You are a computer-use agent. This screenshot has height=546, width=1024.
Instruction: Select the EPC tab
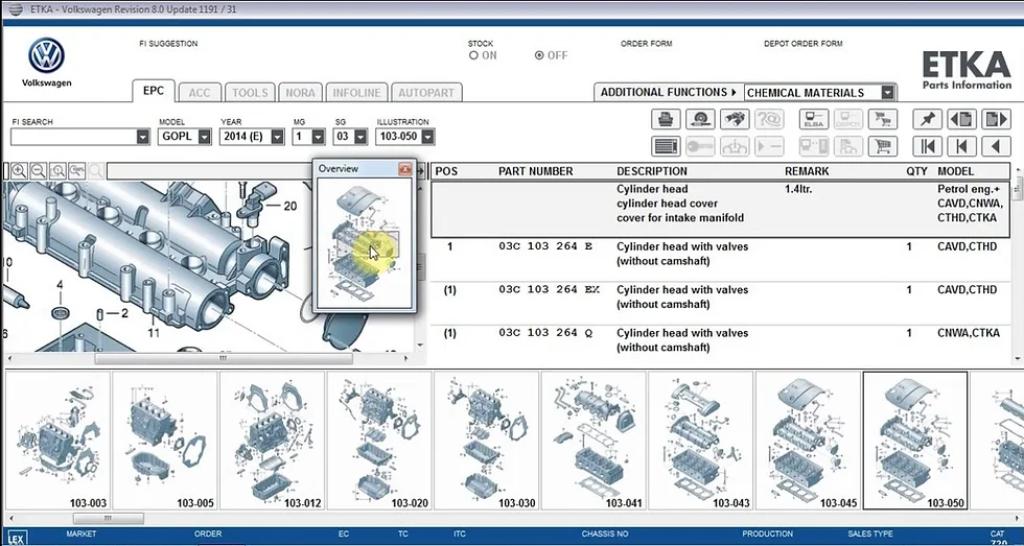(153, 91)
